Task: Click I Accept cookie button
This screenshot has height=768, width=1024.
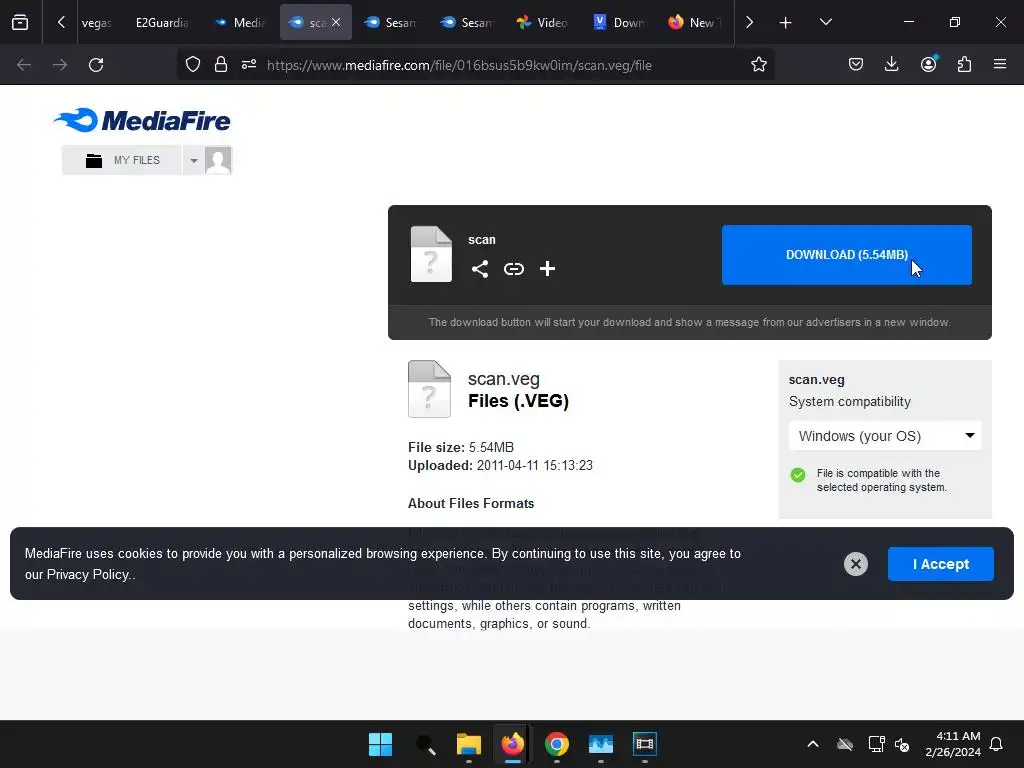Action: point(940,564)
